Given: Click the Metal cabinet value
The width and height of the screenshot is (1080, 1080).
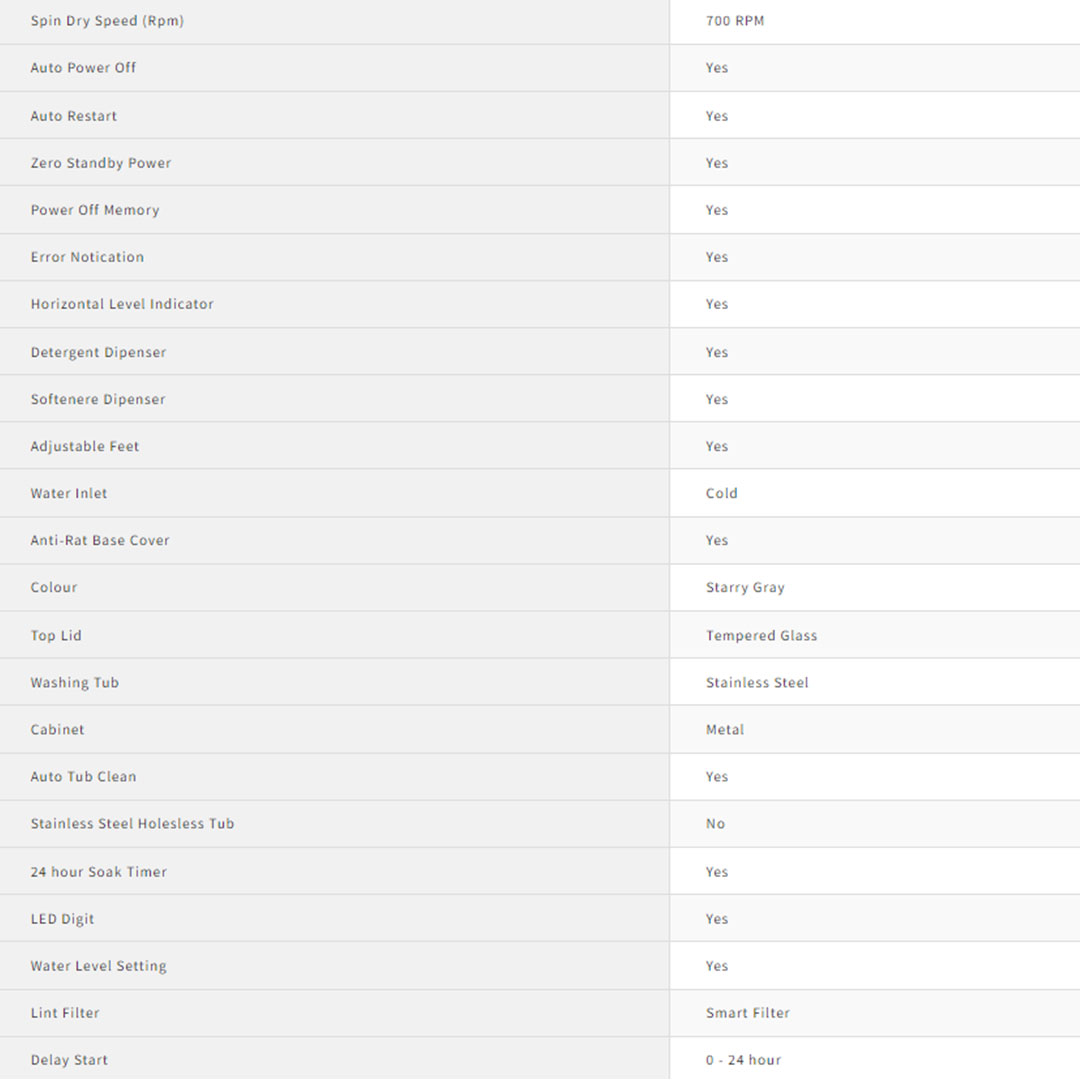Looking at the screenshot, I should (725, 729).
